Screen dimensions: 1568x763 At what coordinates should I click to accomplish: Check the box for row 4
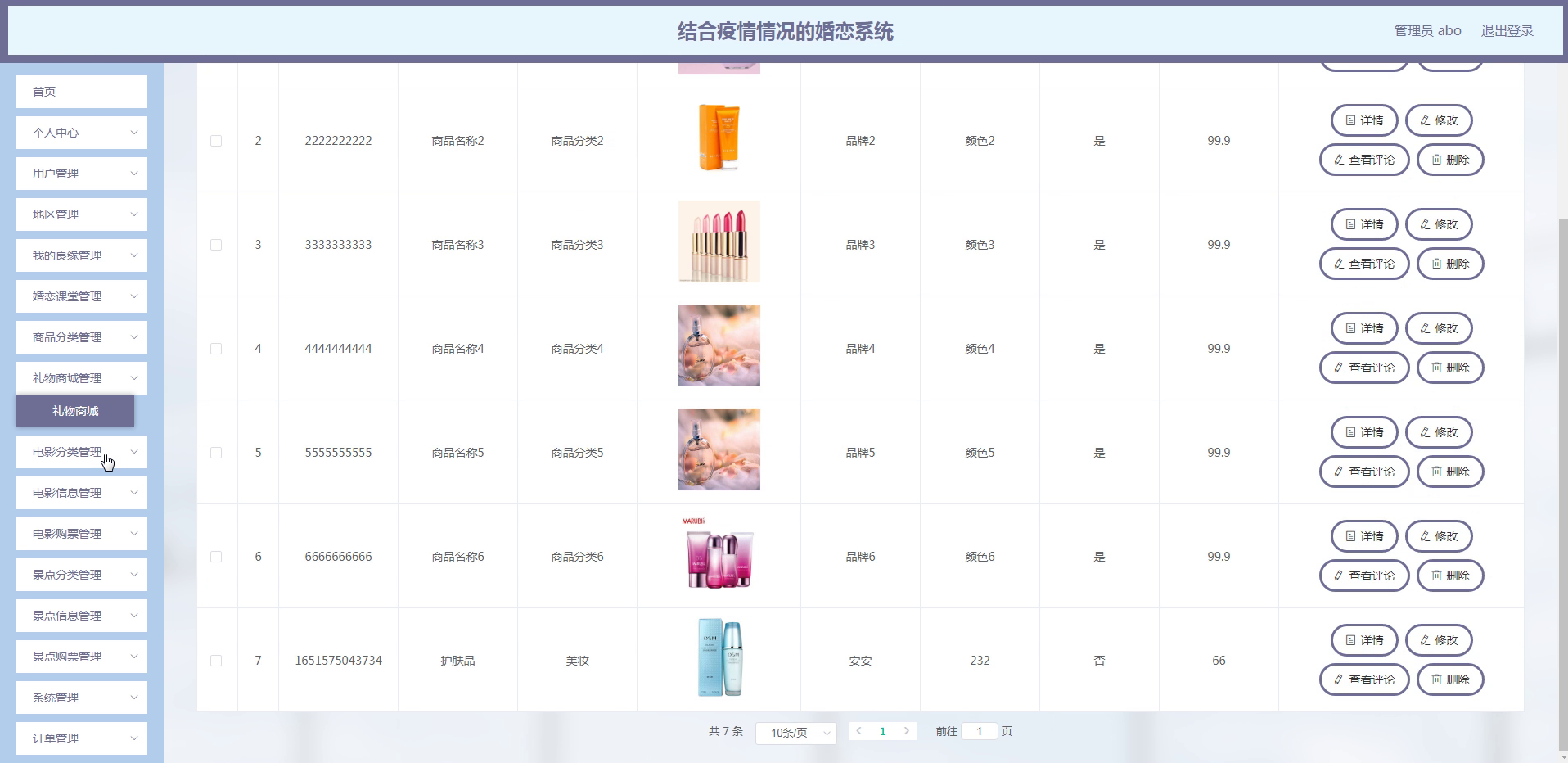pos(216,349)
